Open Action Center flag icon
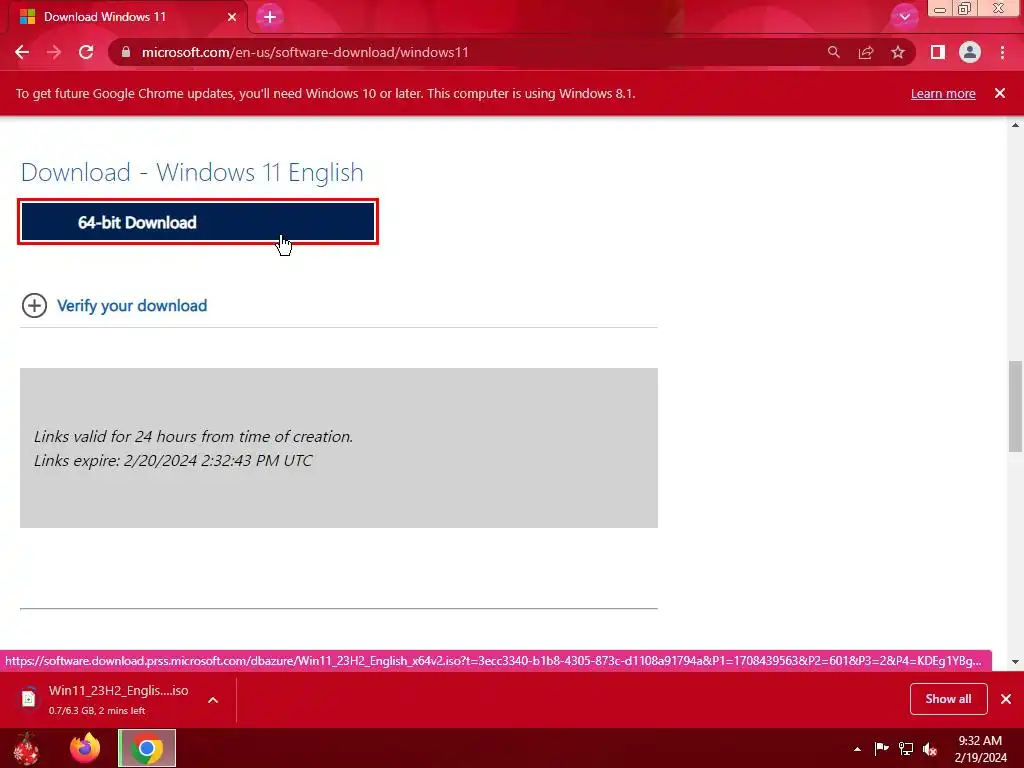This screenshot has width=1024, height=768. click(x=881, y=749)
